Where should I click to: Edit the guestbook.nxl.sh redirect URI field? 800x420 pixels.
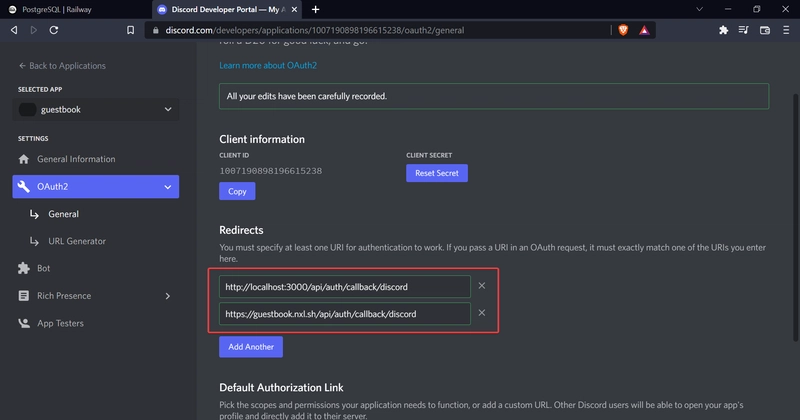pos(345,314)
